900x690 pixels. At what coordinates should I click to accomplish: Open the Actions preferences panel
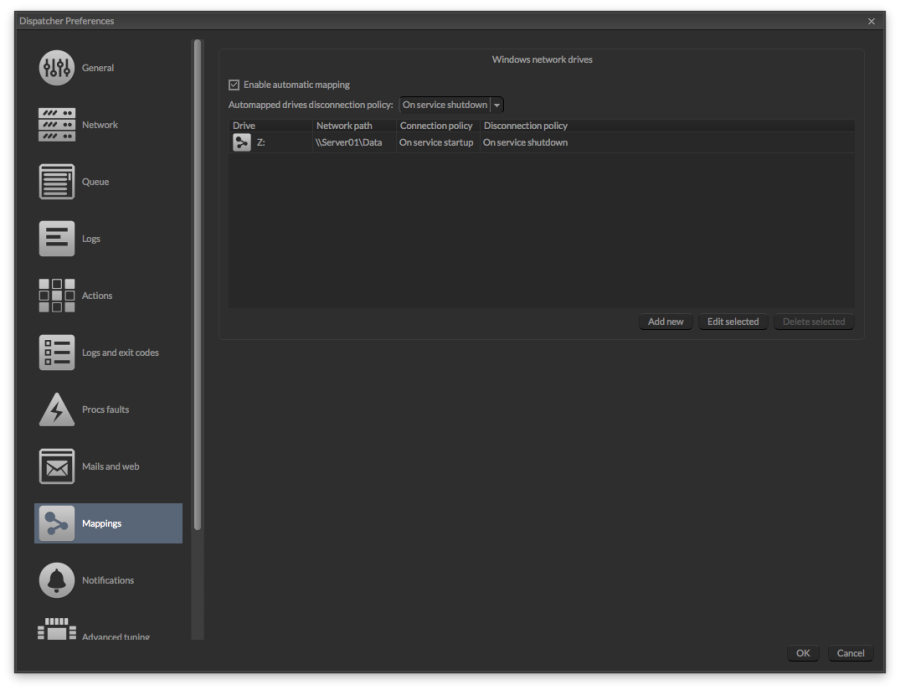57,295
